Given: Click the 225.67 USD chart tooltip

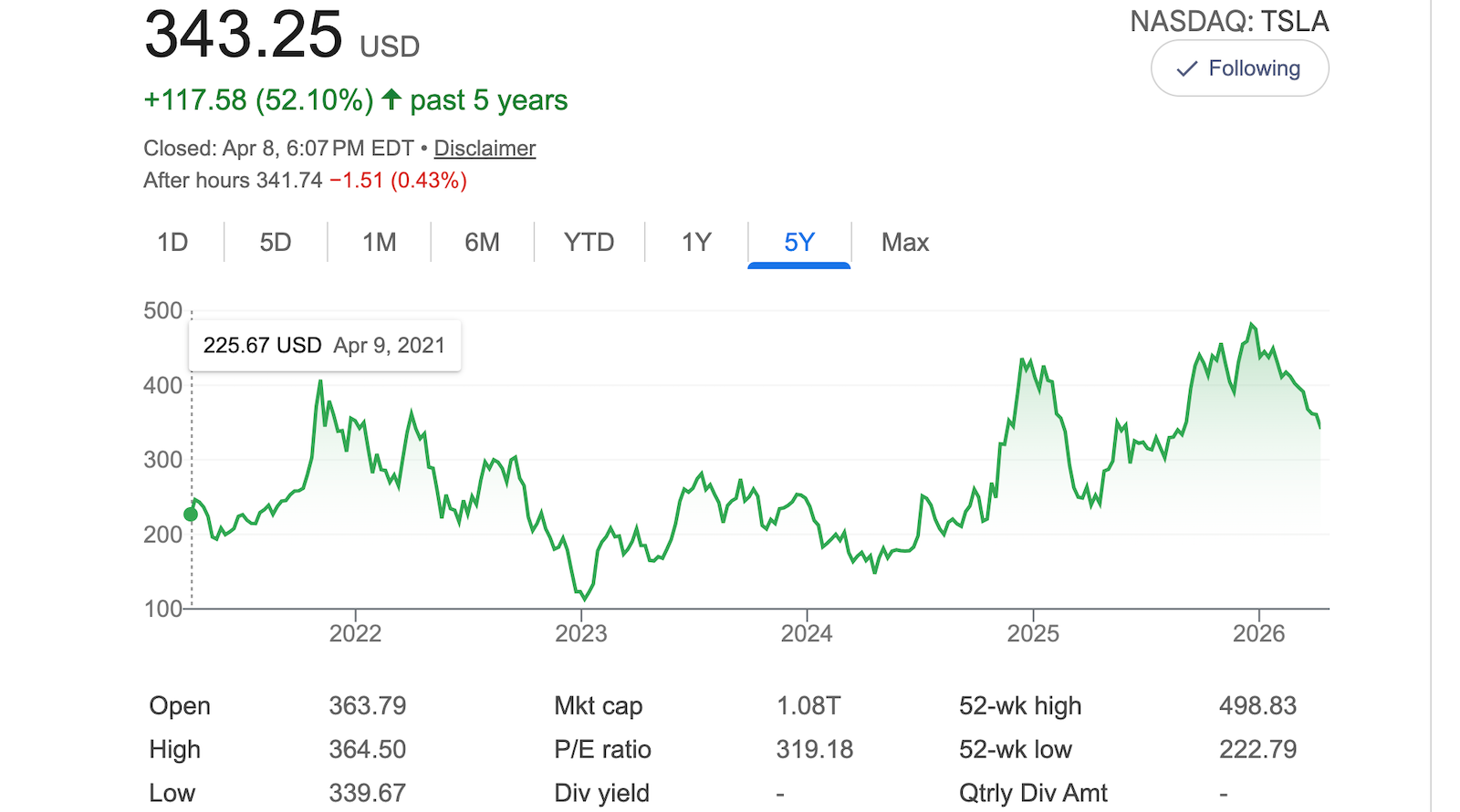Looking at the screenshot, I should click(x=324, y=346).
